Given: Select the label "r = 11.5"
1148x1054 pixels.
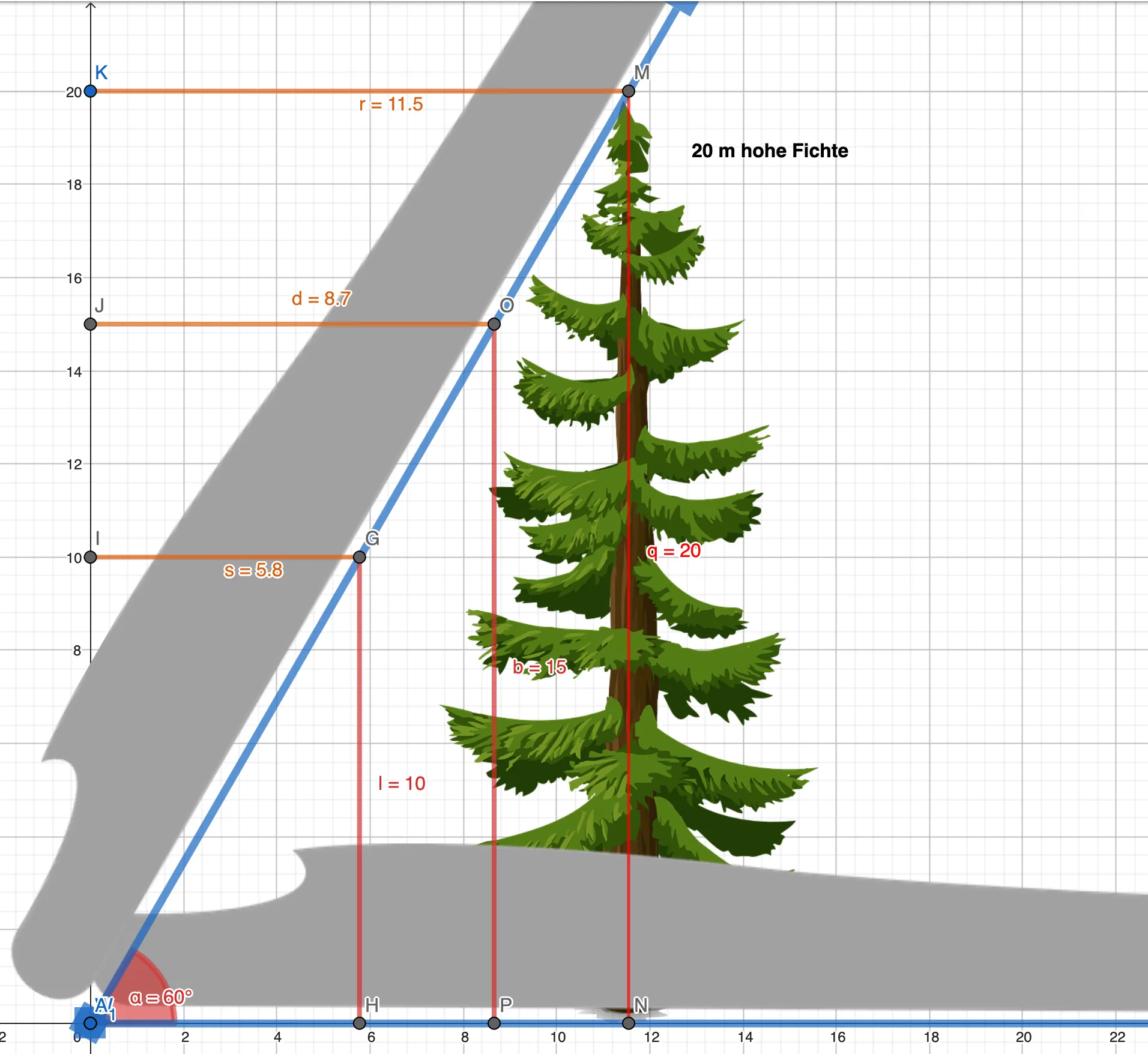Looking at the screenshot, I should [x=391, y=104].
